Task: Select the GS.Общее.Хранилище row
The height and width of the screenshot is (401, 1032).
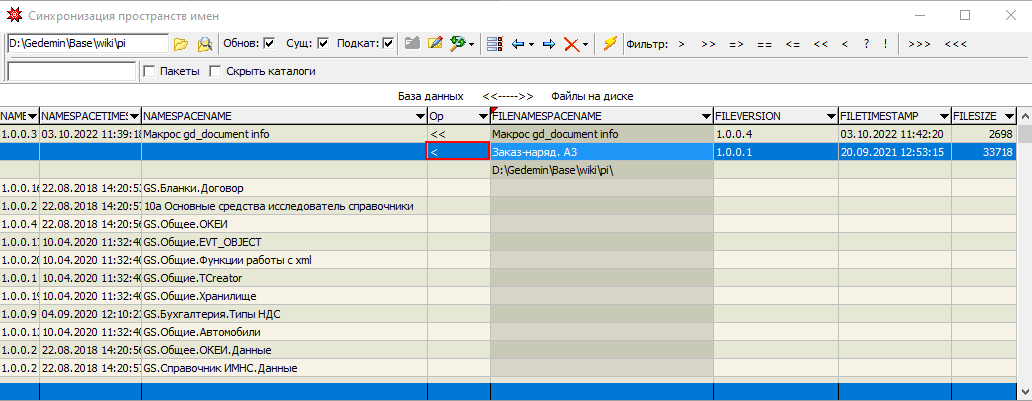Action: (x=284, y=296)
